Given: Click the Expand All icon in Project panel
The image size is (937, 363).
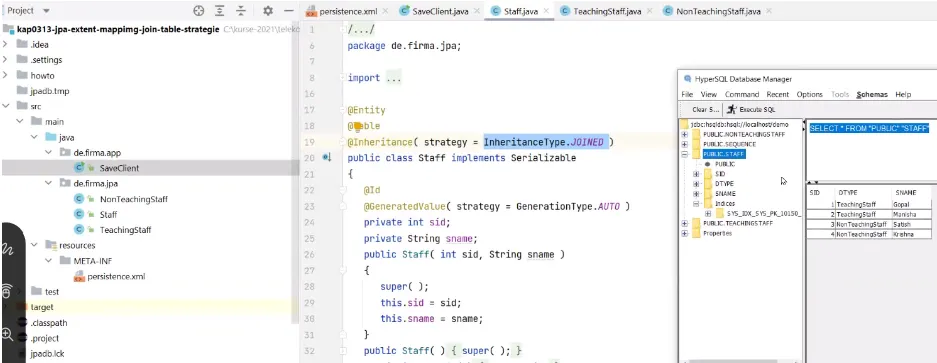Looking at the screenshot, I should [x=220, y=11].
